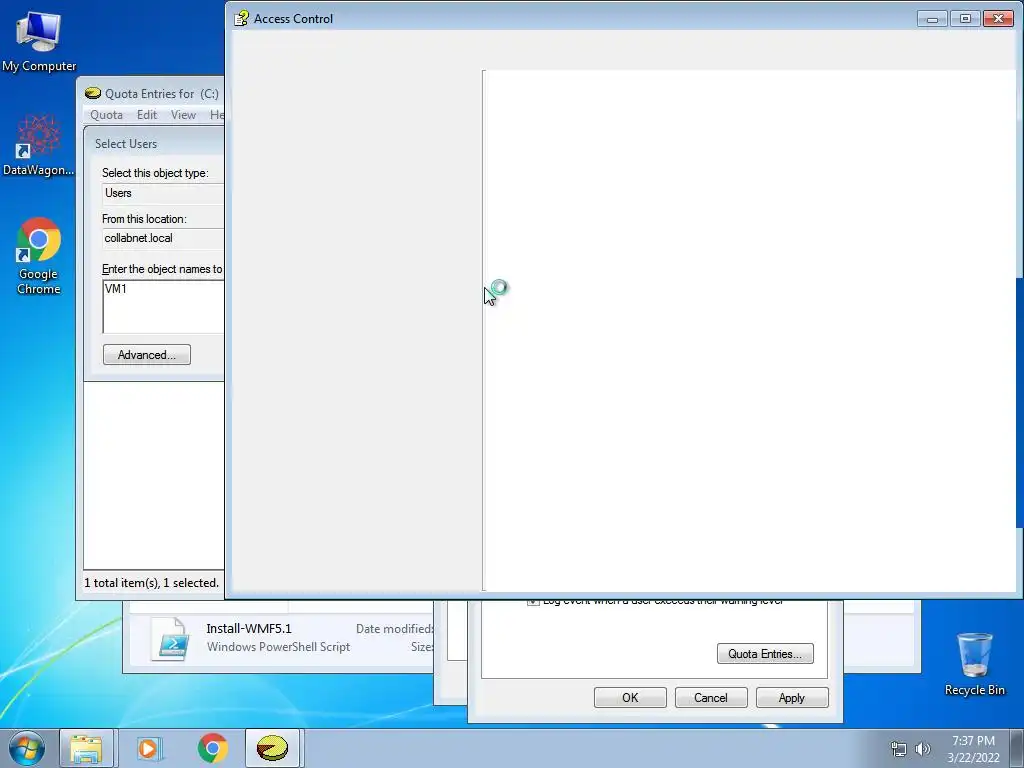
Task: Click the object names field containing VM1
Action: point(163,307)
